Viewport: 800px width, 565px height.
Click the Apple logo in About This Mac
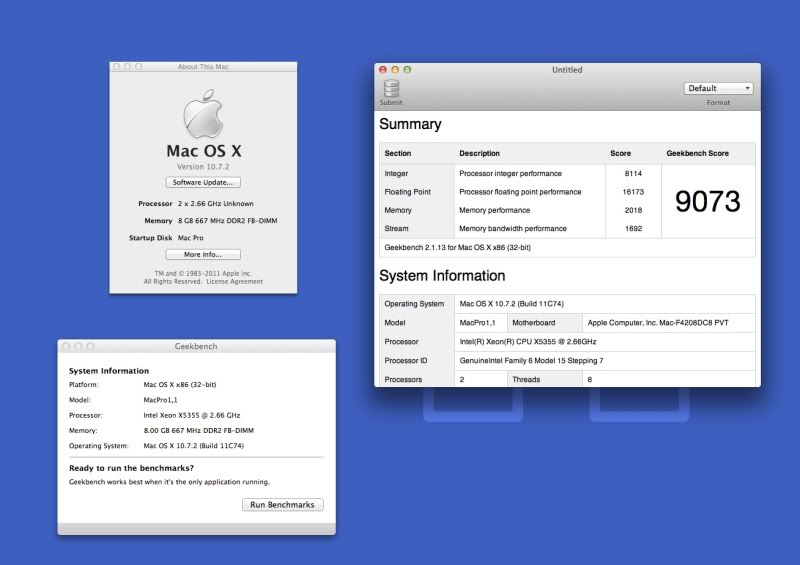pos(203,113)
